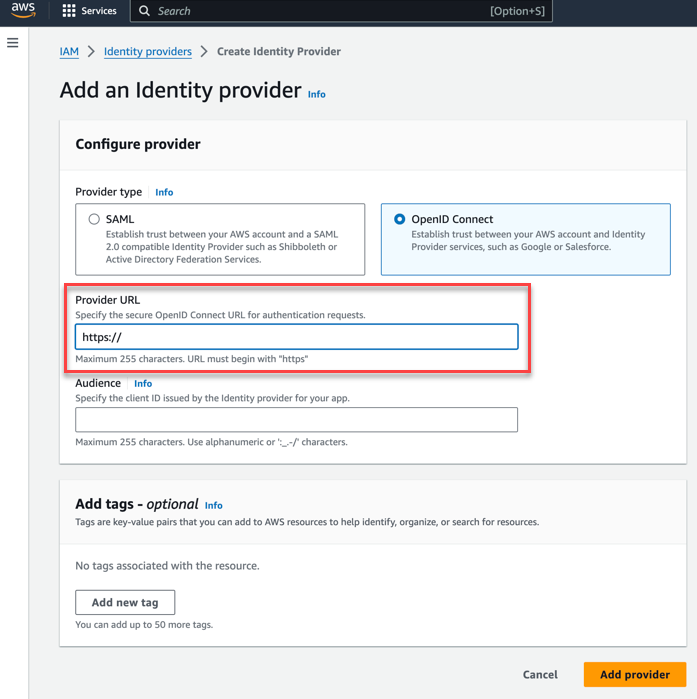Click Info link next to Add tags
Viewport: 697px width, 699px height.
tap(213, 505)
